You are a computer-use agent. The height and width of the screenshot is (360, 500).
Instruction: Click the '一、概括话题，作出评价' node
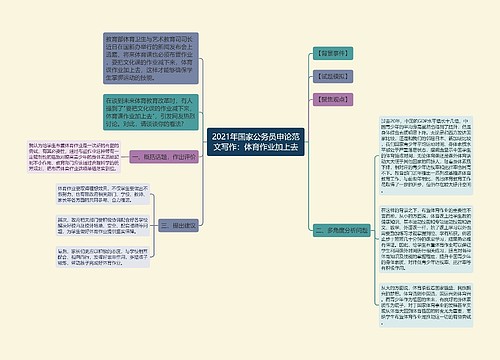[x=164, y=157]
